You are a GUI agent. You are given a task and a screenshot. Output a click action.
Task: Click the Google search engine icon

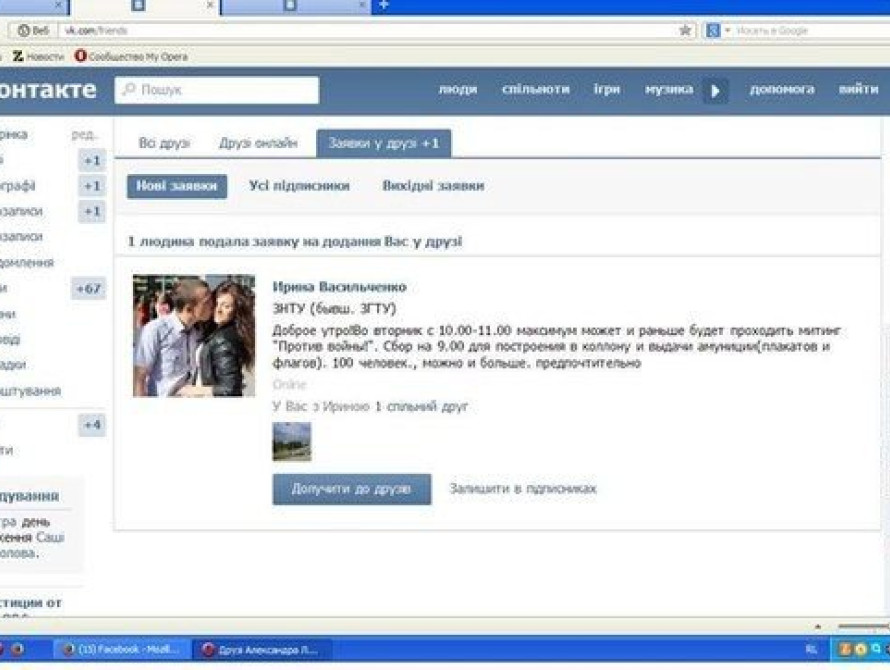pos(713,31)
